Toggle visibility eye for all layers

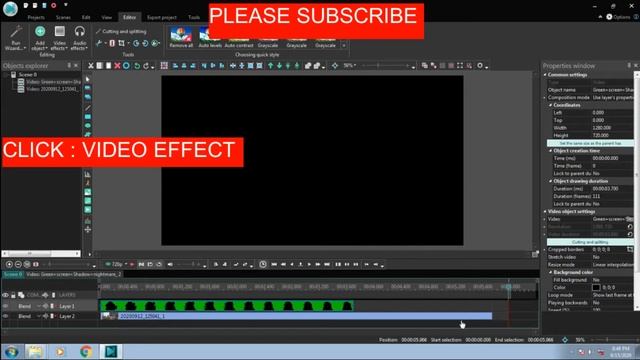pyautogui.click(x=5, y=295)
